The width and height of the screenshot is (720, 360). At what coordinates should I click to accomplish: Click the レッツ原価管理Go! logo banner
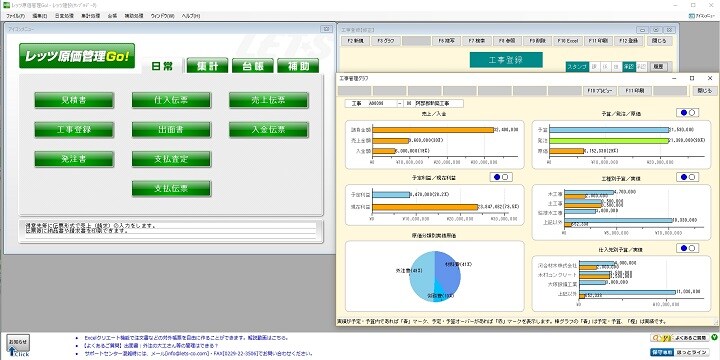point(77,56)
